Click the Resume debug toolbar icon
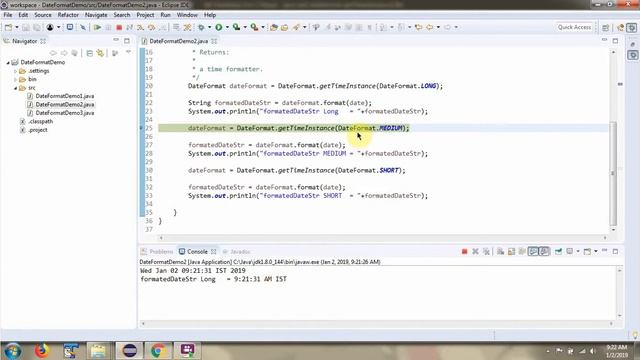The width and height of the screenshot is (640, 360). click(x=97, y=27)
